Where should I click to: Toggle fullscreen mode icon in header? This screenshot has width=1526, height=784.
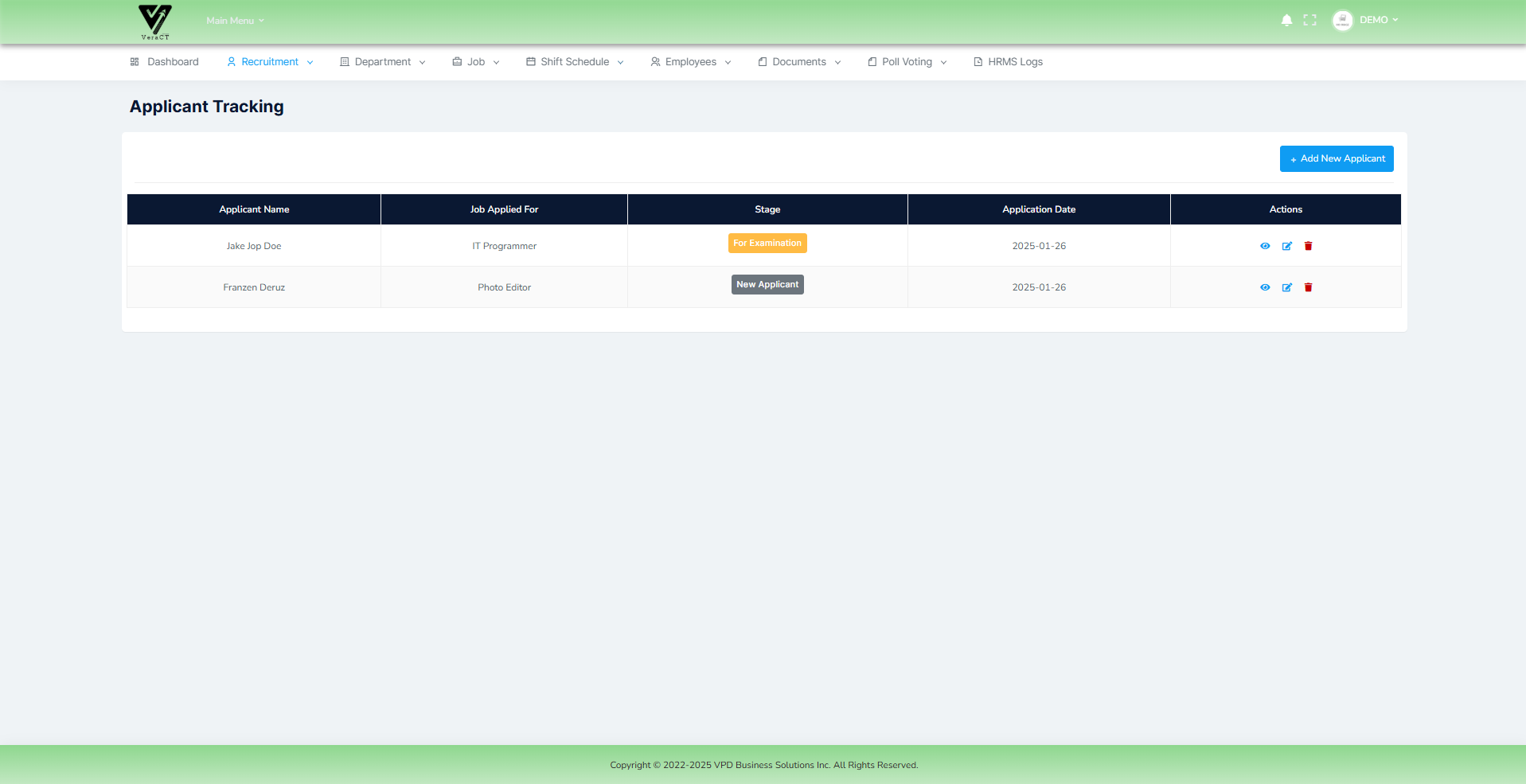pyautogui.click(x=1309, y=20)
